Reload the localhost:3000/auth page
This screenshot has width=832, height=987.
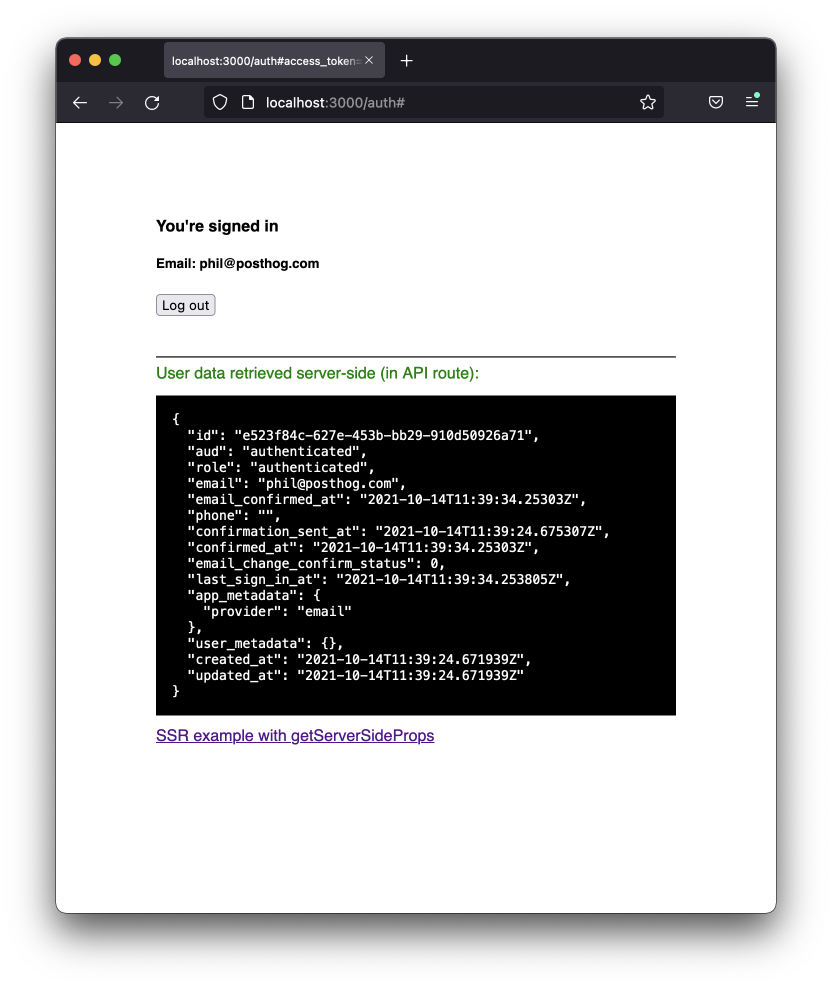point(152,102)
